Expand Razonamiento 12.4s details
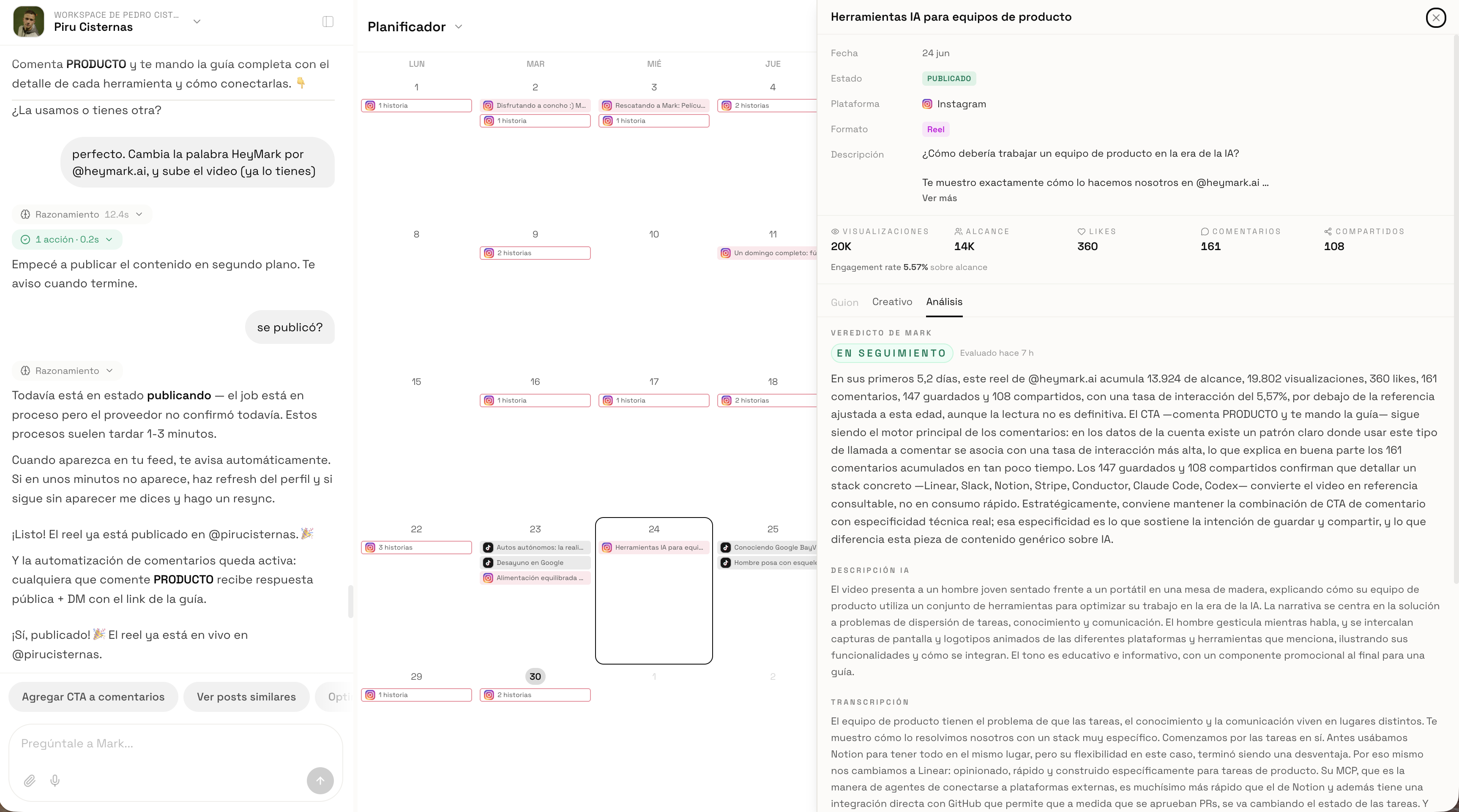 coord(82,214)
